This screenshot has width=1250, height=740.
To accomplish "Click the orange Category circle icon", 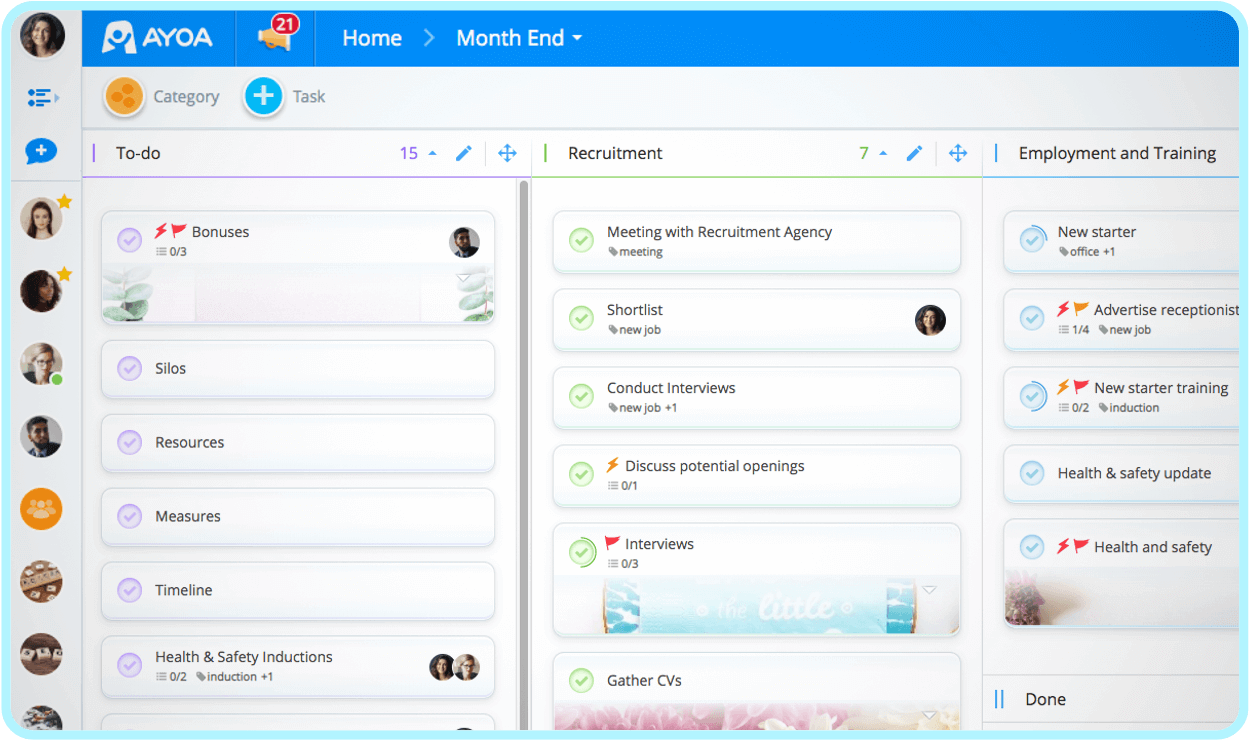I will (124, 97).
